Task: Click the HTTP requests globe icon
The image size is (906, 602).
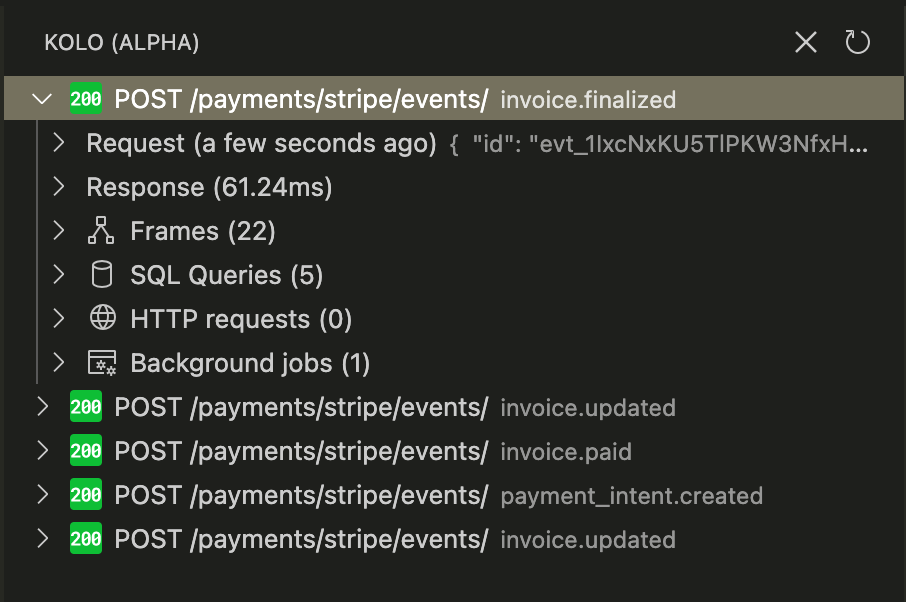Action: tap(102, 319)
